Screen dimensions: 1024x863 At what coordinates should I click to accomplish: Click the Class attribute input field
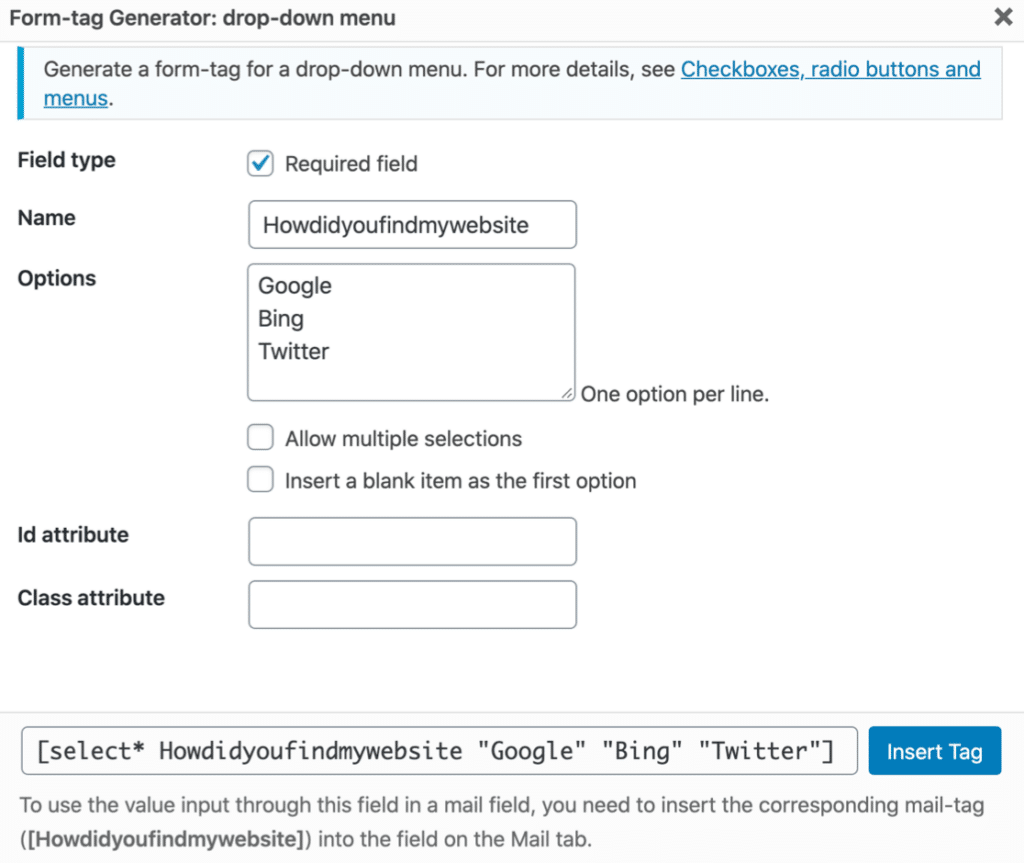pyautogui.click(x=412, y=604)
